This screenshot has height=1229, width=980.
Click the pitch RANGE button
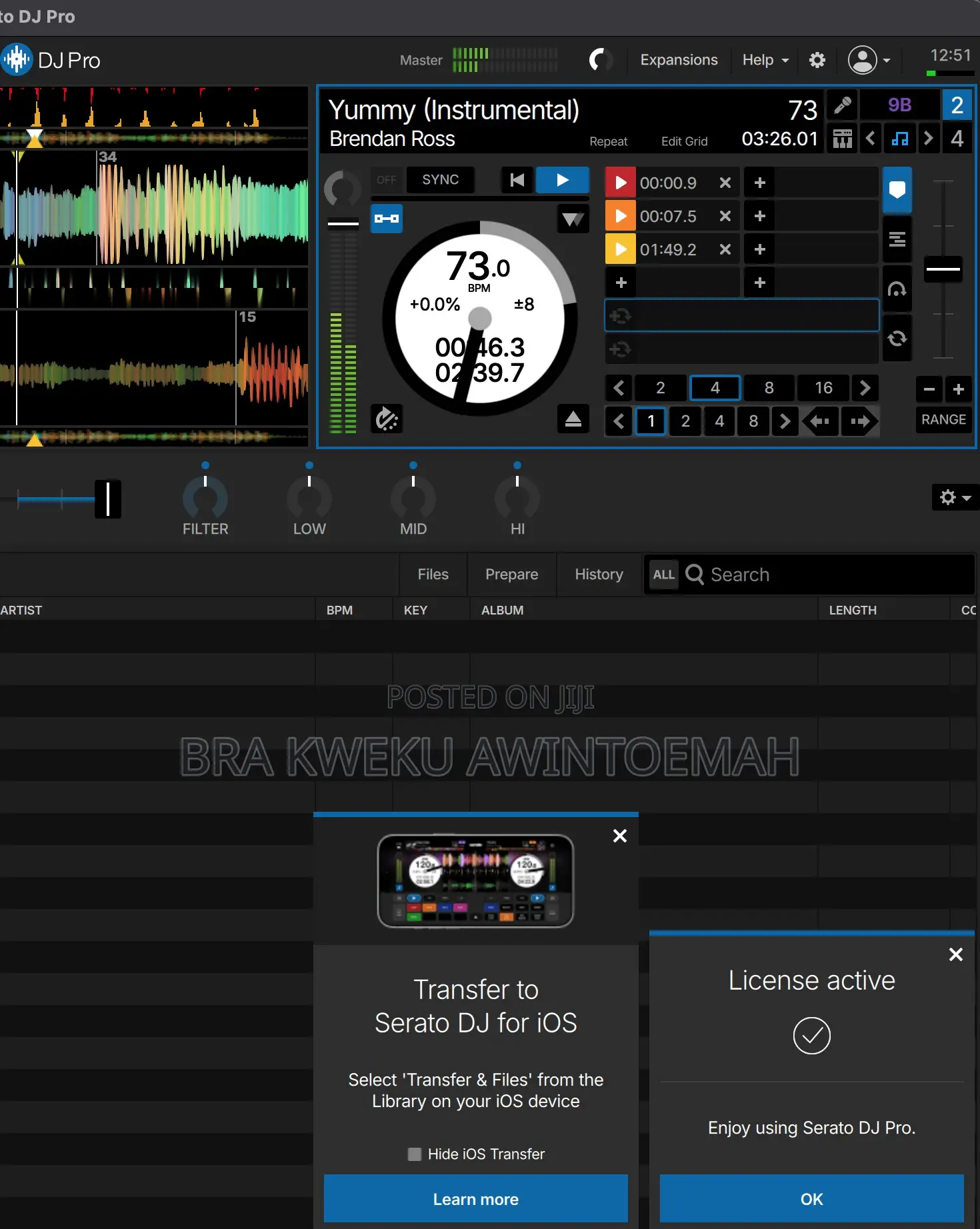pos(943,419)
